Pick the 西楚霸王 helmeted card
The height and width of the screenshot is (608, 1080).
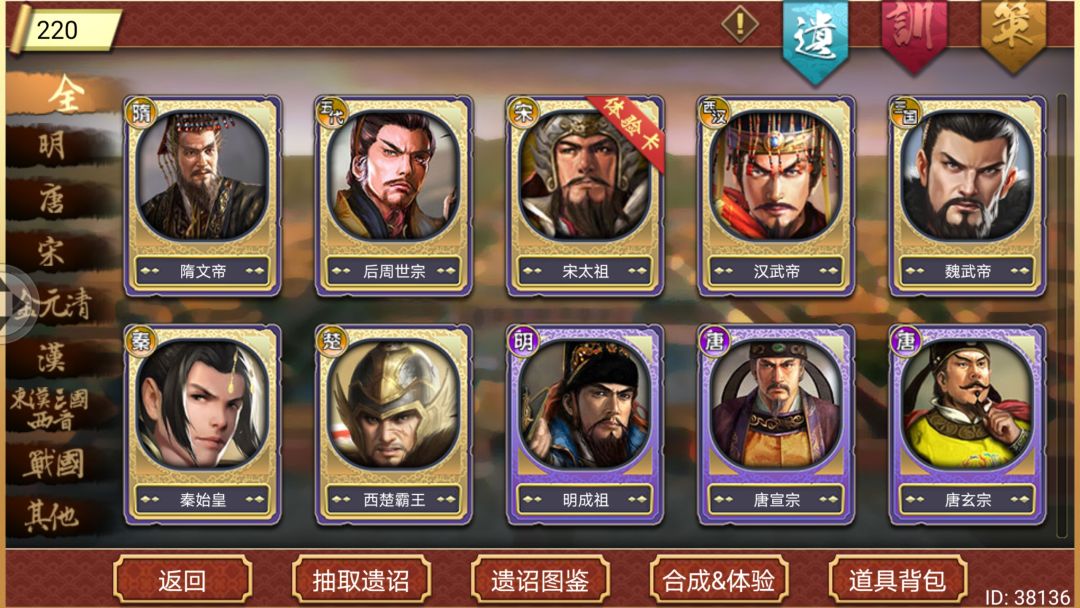[393, 425]
